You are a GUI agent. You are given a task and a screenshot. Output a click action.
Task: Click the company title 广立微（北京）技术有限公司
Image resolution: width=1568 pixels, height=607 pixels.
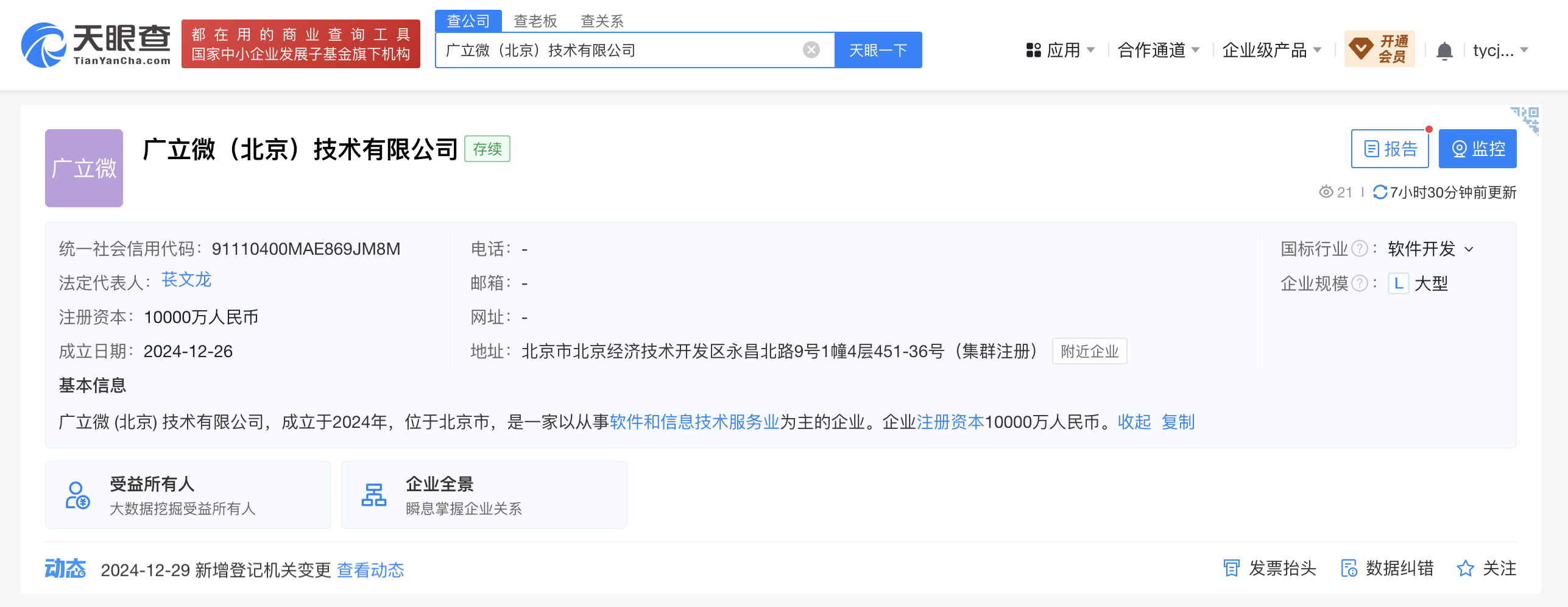300,149
